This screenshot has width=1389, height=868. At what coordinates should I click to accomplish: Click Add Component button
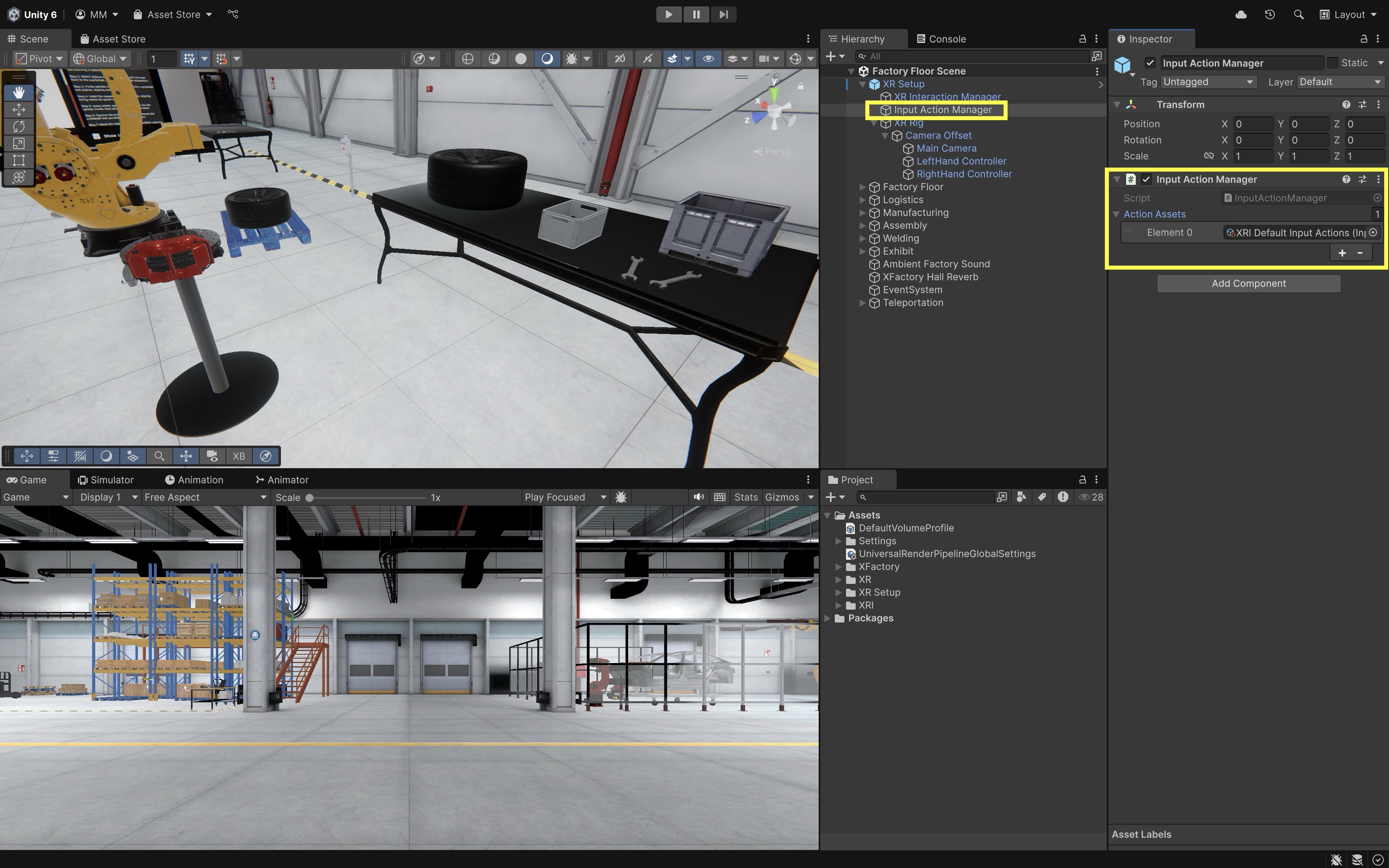pos(1248,284)
